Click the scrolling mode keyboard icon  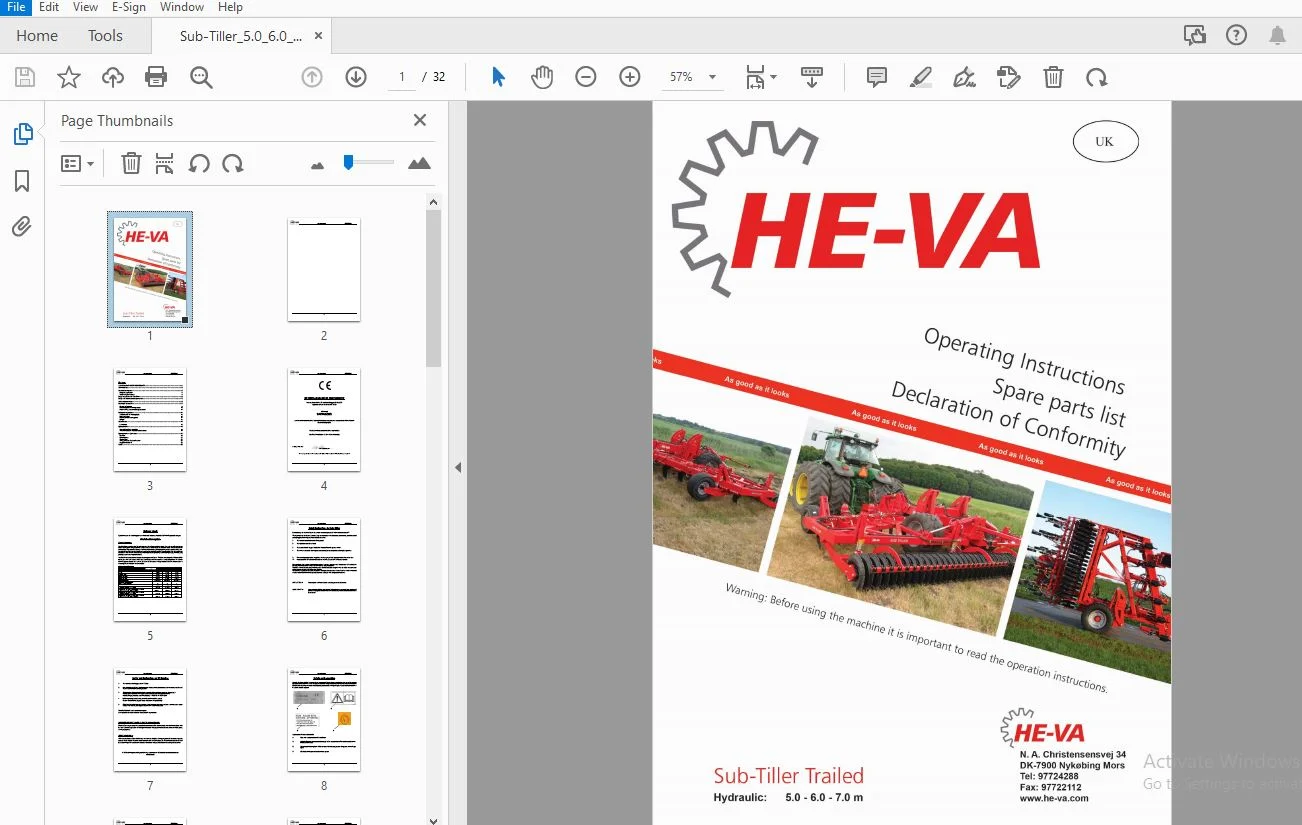coord(812,77)
